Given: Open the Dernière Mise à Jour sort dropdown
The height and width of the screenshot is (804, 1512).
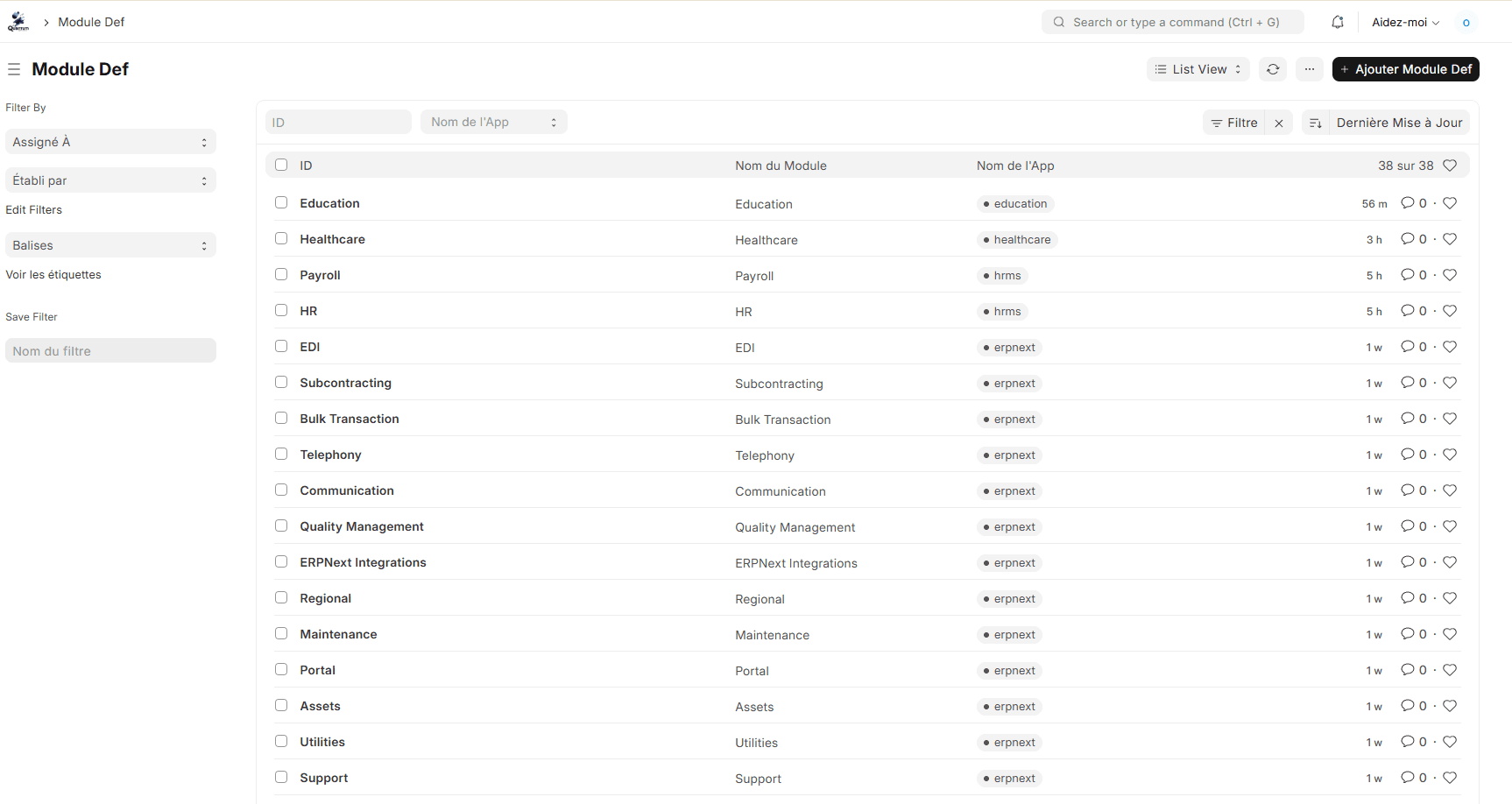Looking at the screenshot, I should 1399,123.
